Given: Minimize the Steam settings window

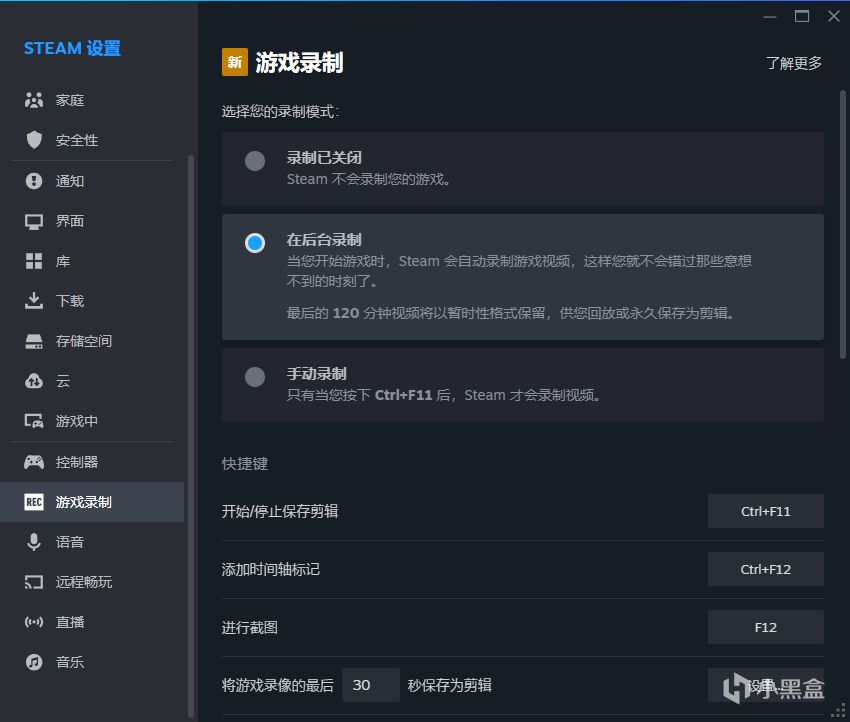Looking at the screenshot, I should pos(770,16).
